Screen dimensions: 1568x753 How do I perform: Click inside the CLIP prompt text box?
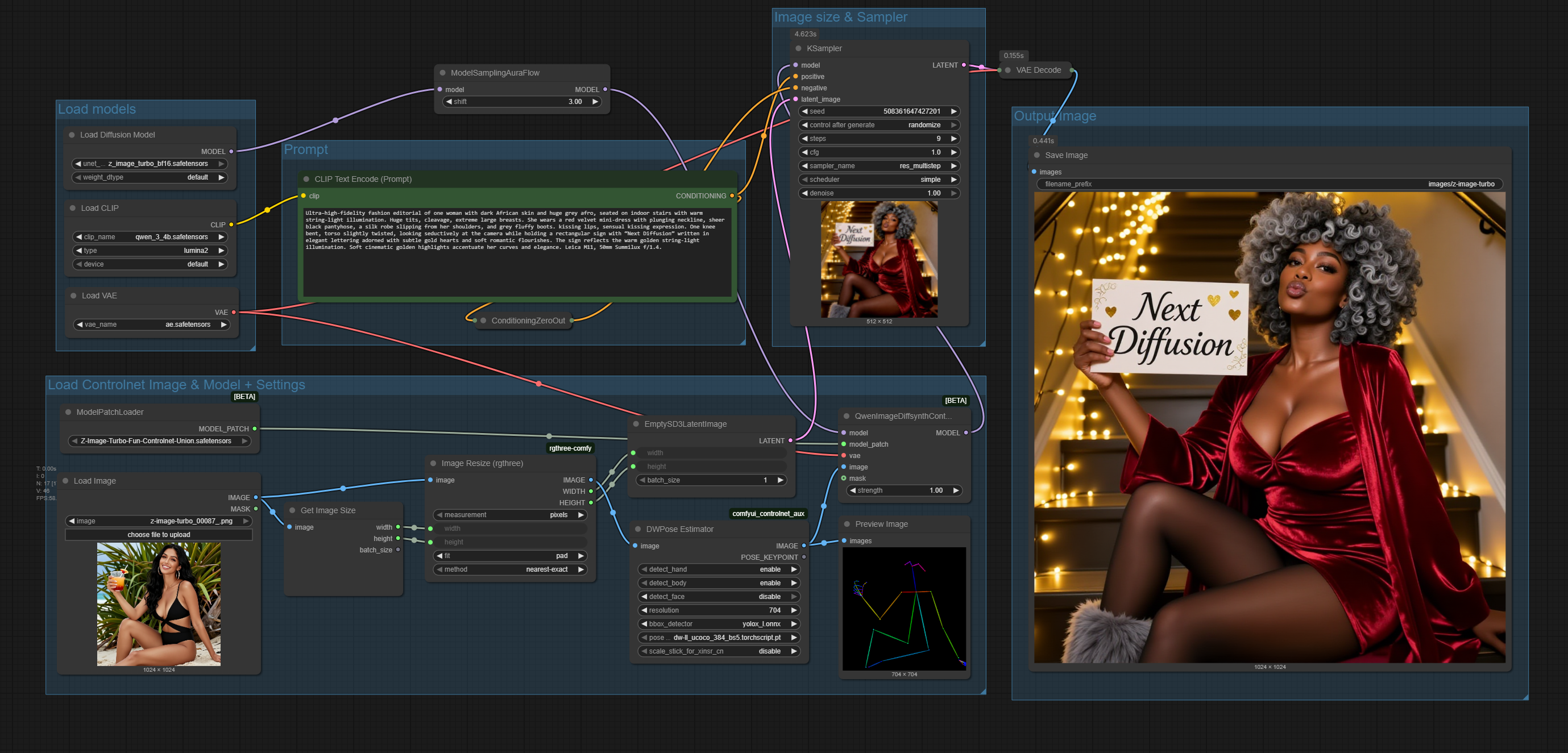pos(517,268)
